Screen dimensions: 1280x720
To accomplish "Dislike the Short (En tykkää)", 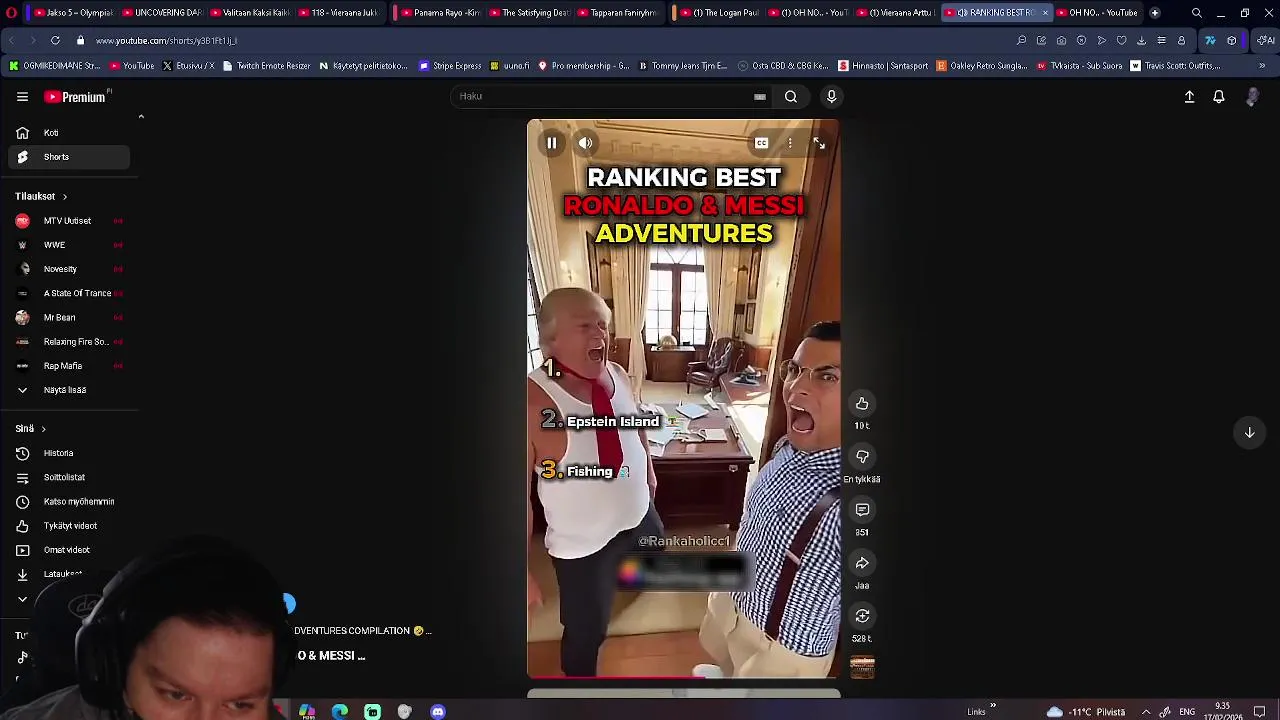I will 862,456.
